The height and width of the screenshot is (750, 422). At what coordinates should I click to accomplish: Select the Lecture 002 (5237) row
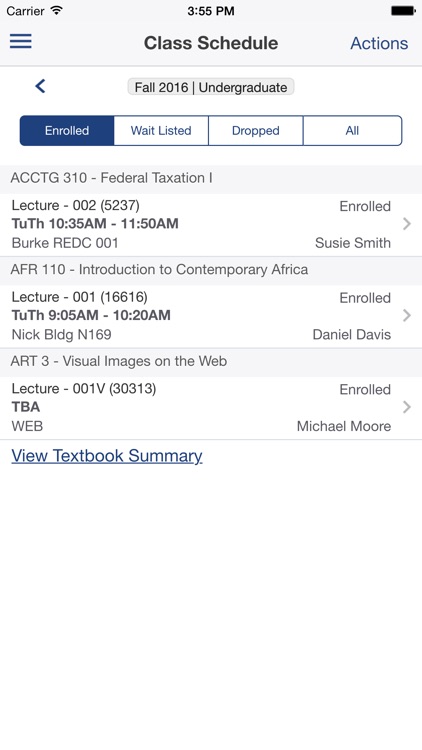point(211,225)
